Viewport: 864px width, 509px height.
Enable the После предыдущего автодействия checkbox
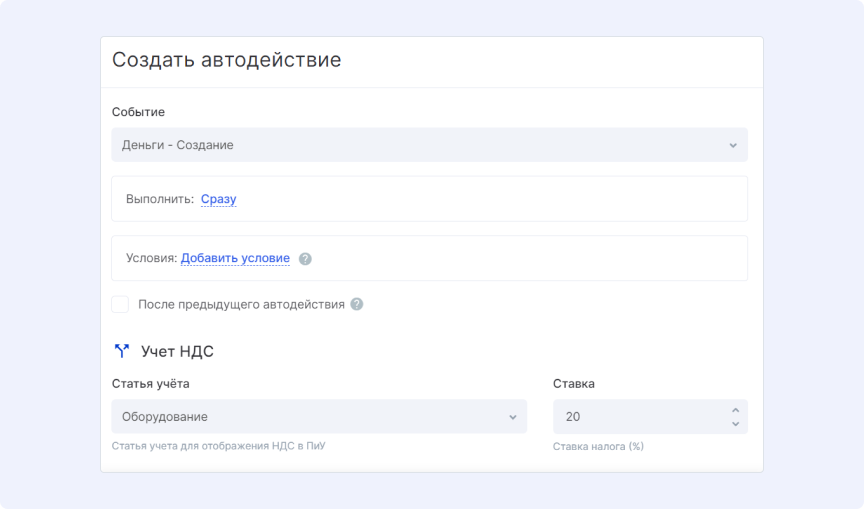click(120, 304)
